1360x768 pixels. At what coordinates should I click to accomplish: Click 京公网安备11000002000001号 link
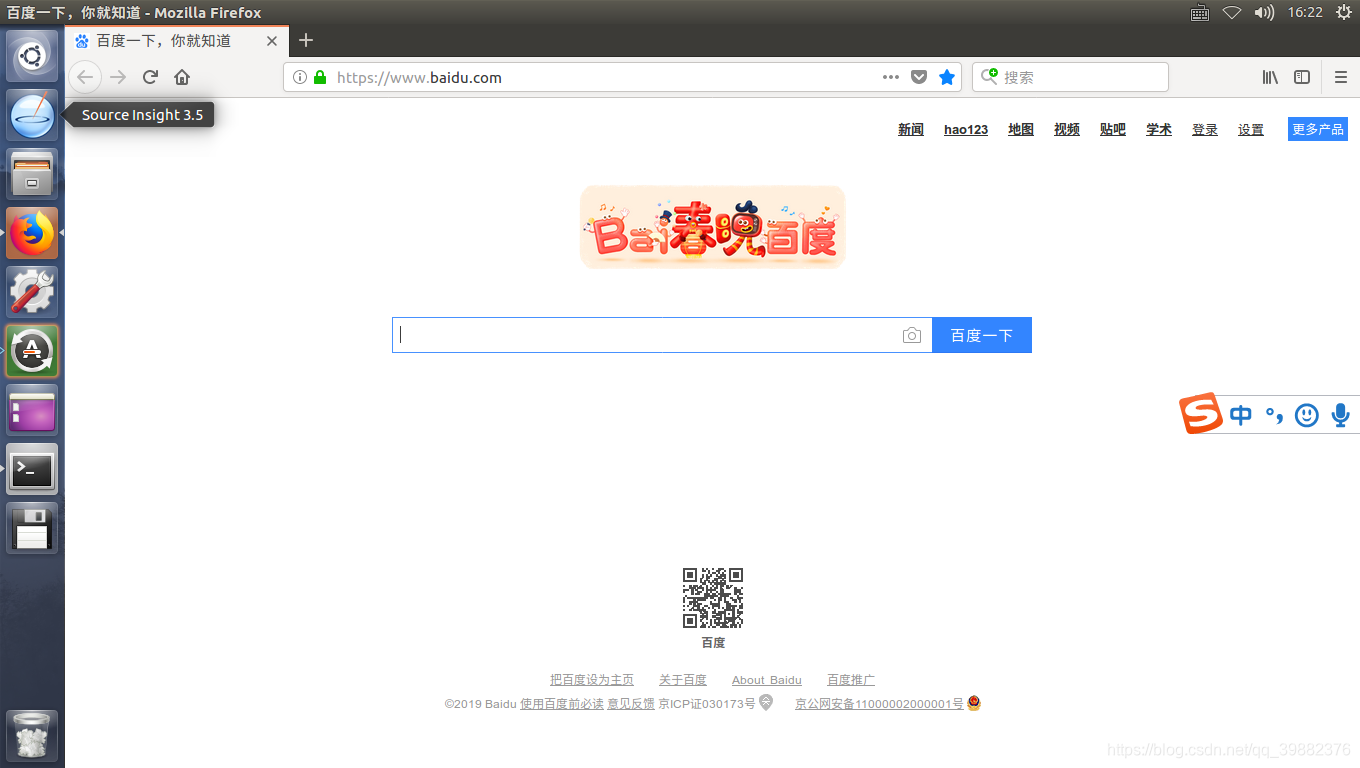879,704
